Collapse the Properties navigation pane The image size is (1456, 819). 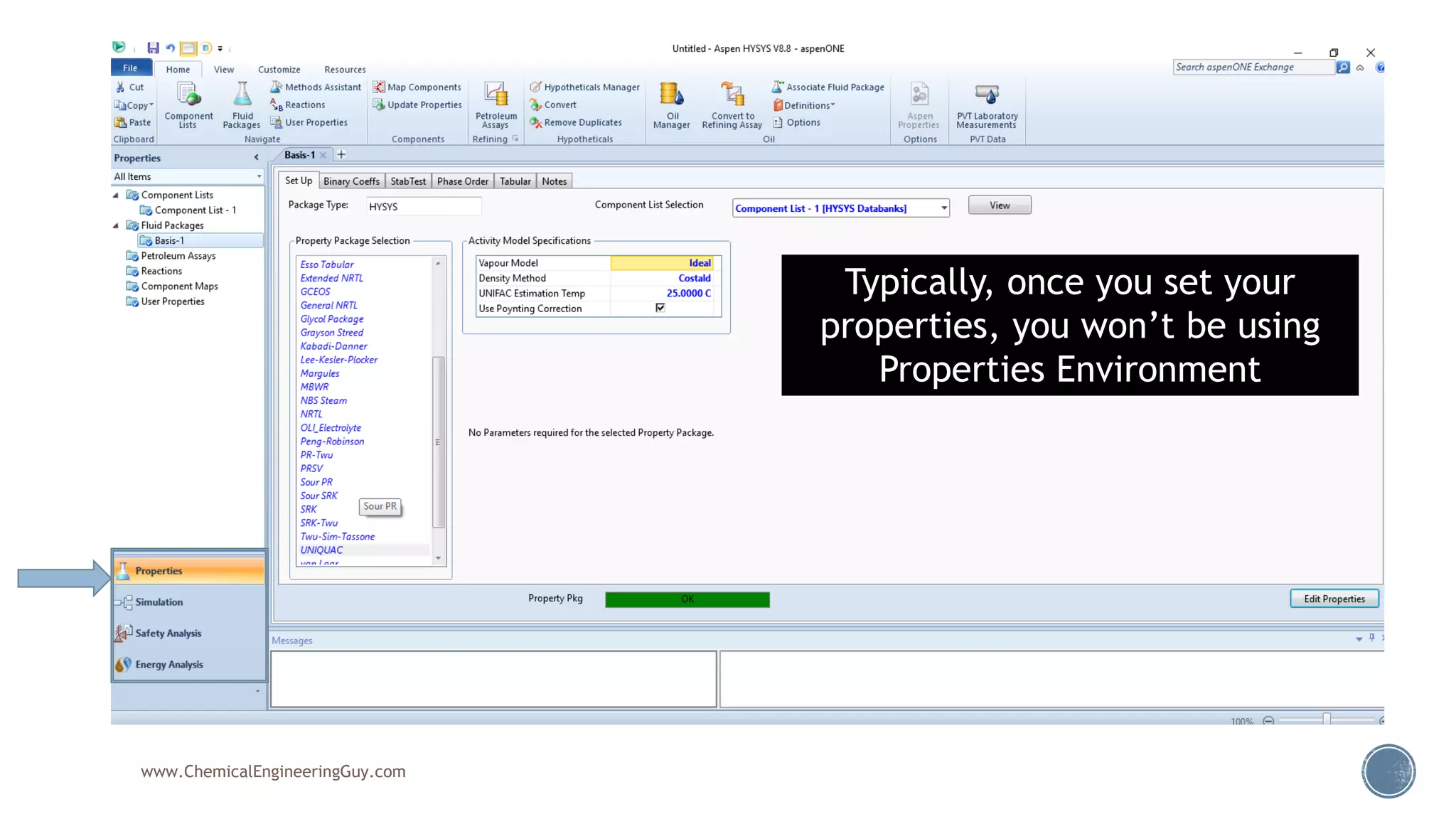point(257,158)
